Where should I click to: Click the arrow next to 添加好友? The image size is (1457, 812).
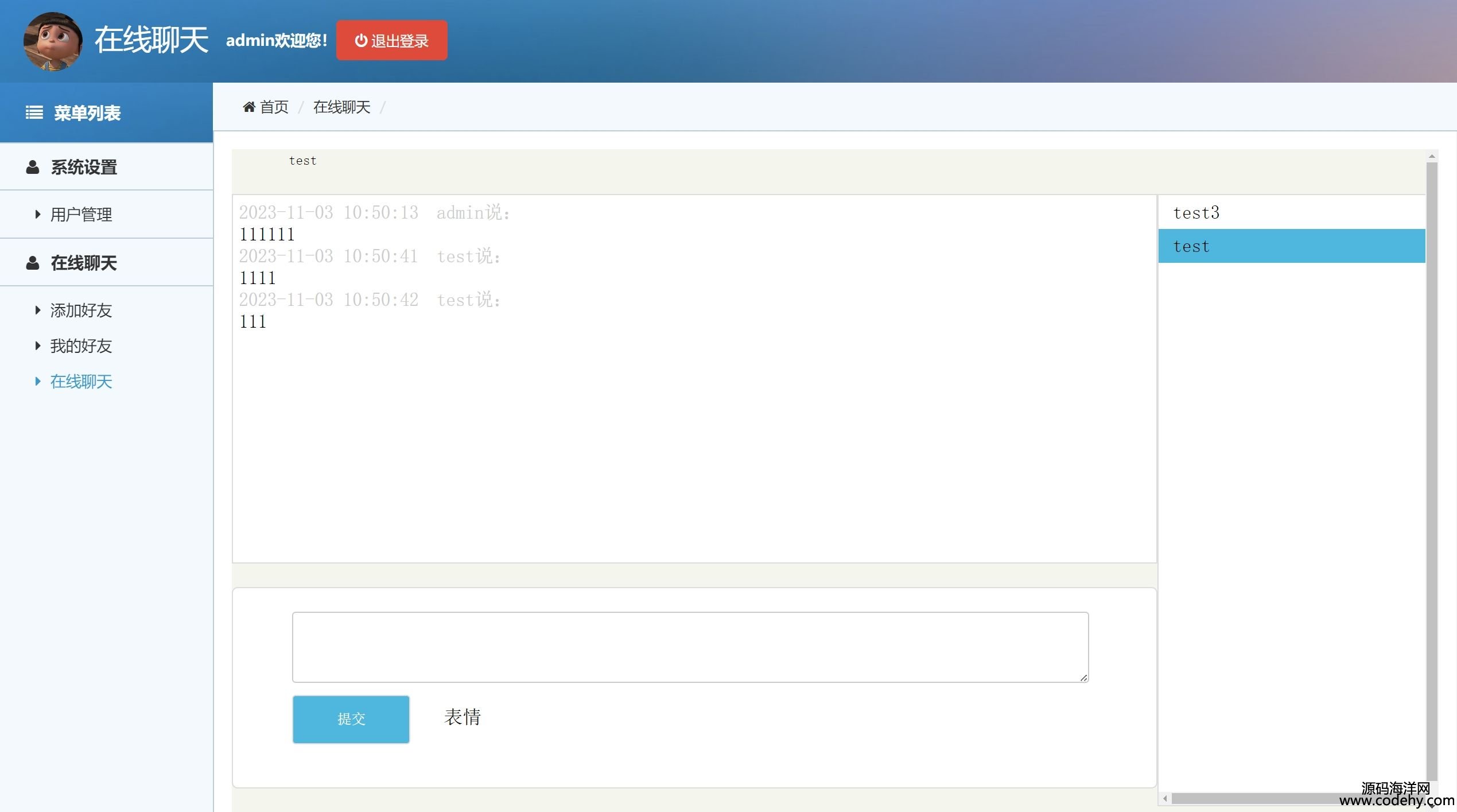click(x=38, y=310)
